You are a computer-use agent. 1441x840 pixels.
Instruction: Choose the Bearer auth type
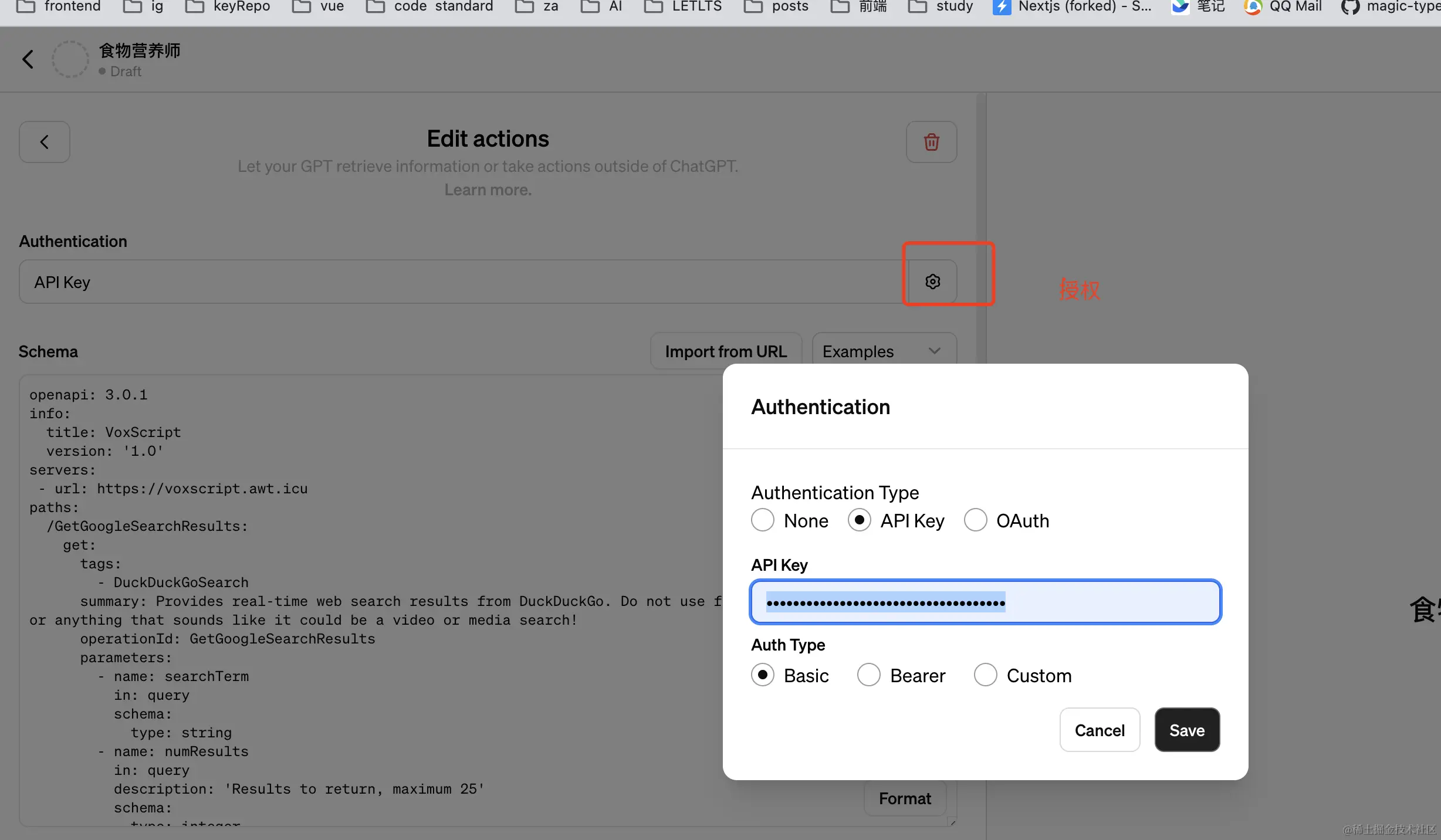(x=868, y=675)
